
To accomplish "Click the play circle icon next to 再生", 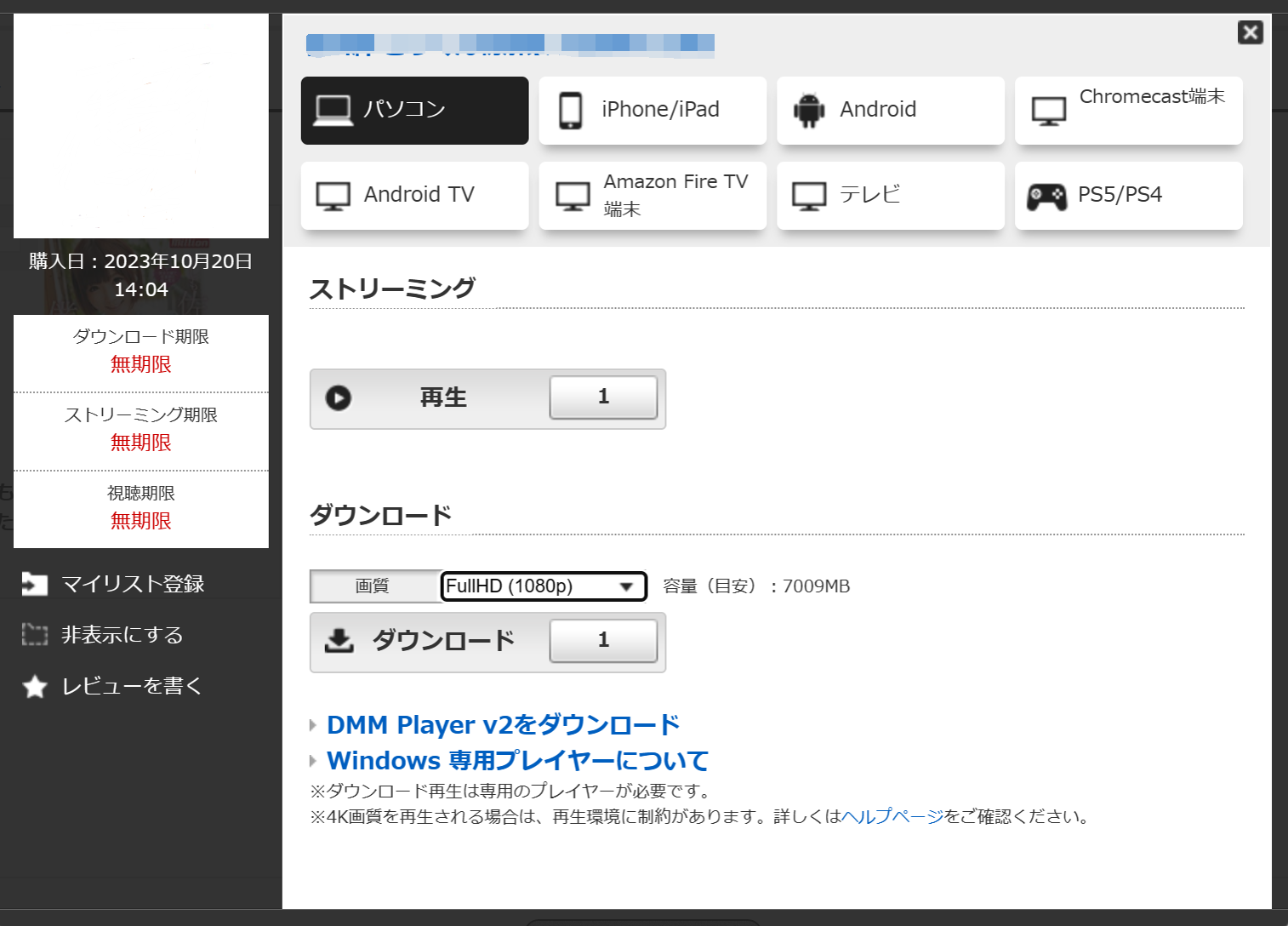I will pos(339,397).
